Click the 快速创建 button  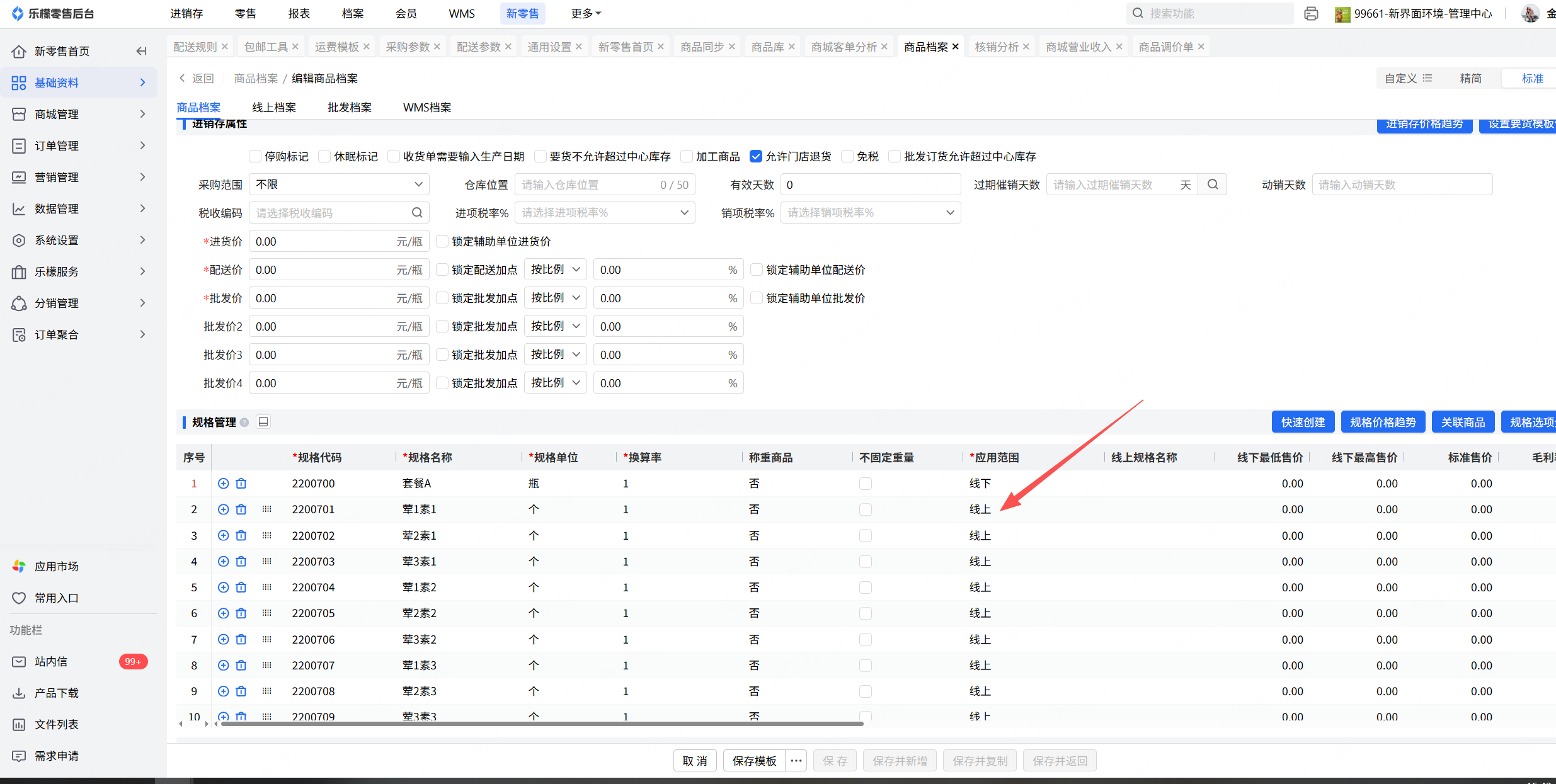pyautogui.click(x=1303, y=422)
